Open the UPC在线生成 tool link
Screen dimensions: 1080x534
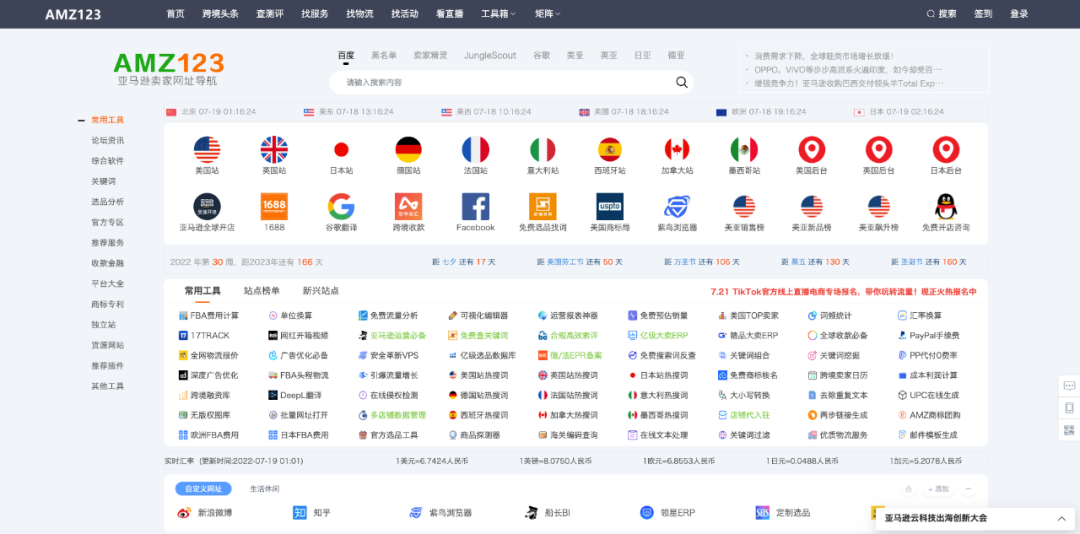pos(929,396)
